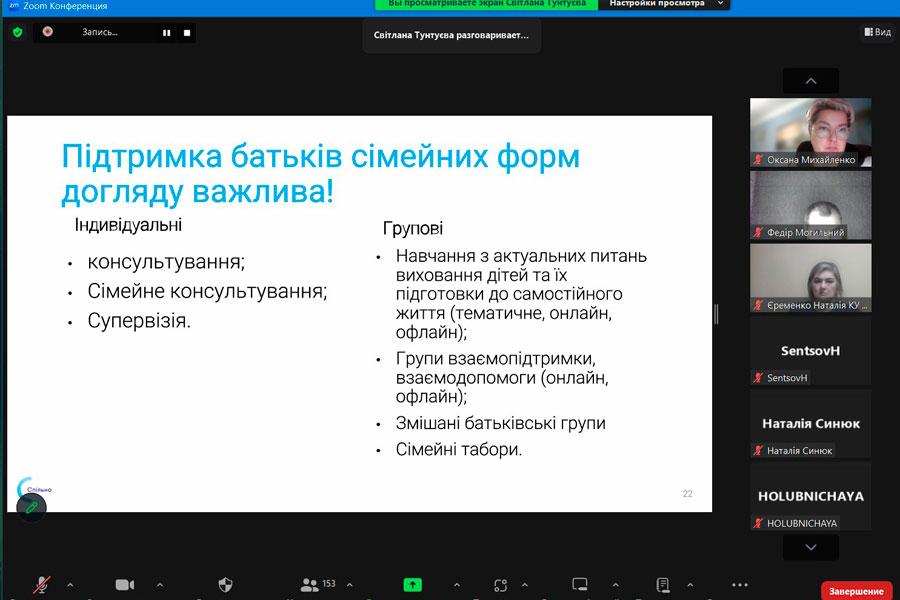Click Сімейне консультування bullet text

[207, 291]
